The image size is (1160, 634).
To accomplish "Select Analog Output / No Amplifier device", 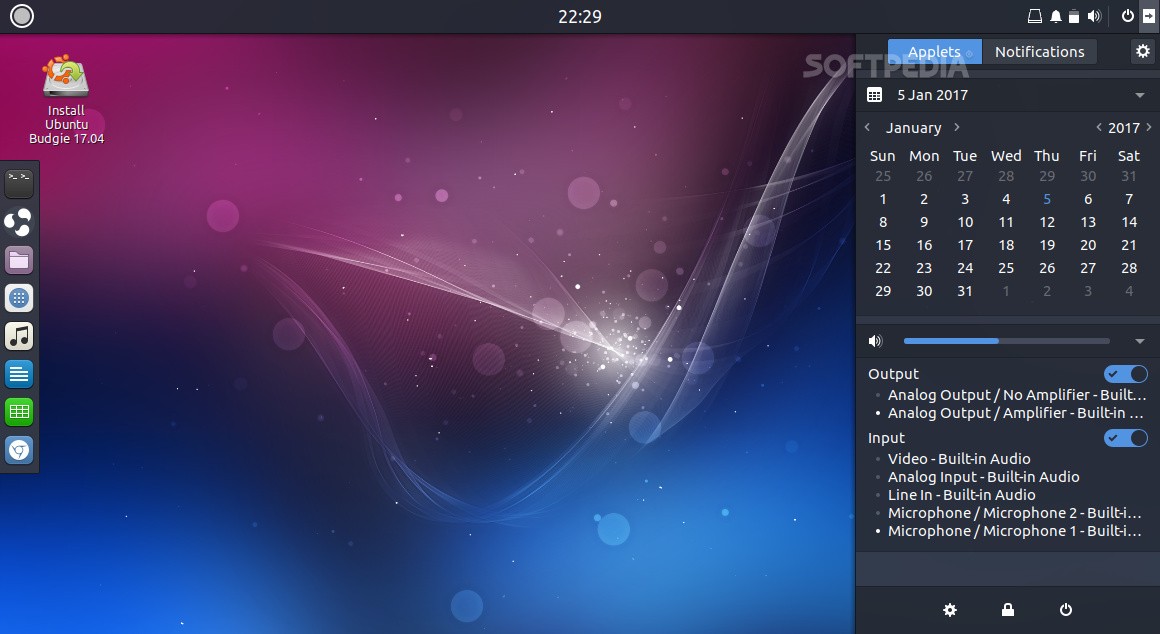I will click(1016, 395).
